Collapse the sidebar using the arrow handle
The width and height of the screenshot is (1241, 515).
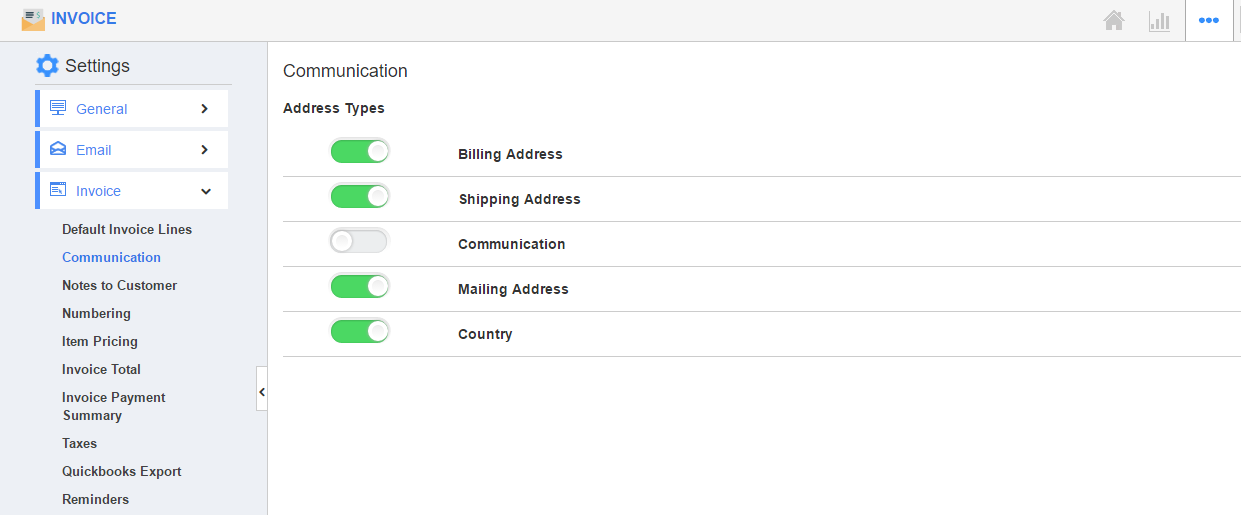262,392
